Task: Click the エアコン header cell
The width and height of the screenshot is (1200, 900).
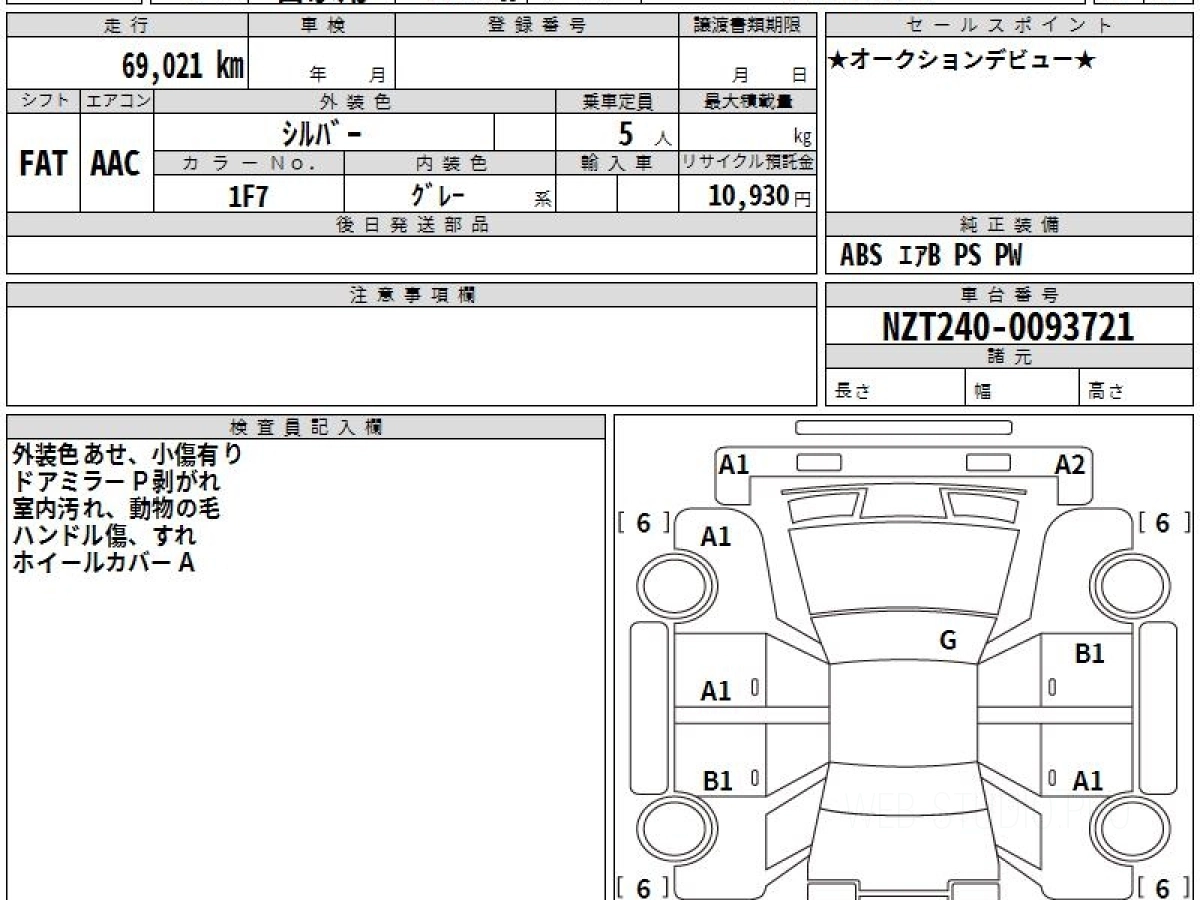Action: [x=118, y=101]
